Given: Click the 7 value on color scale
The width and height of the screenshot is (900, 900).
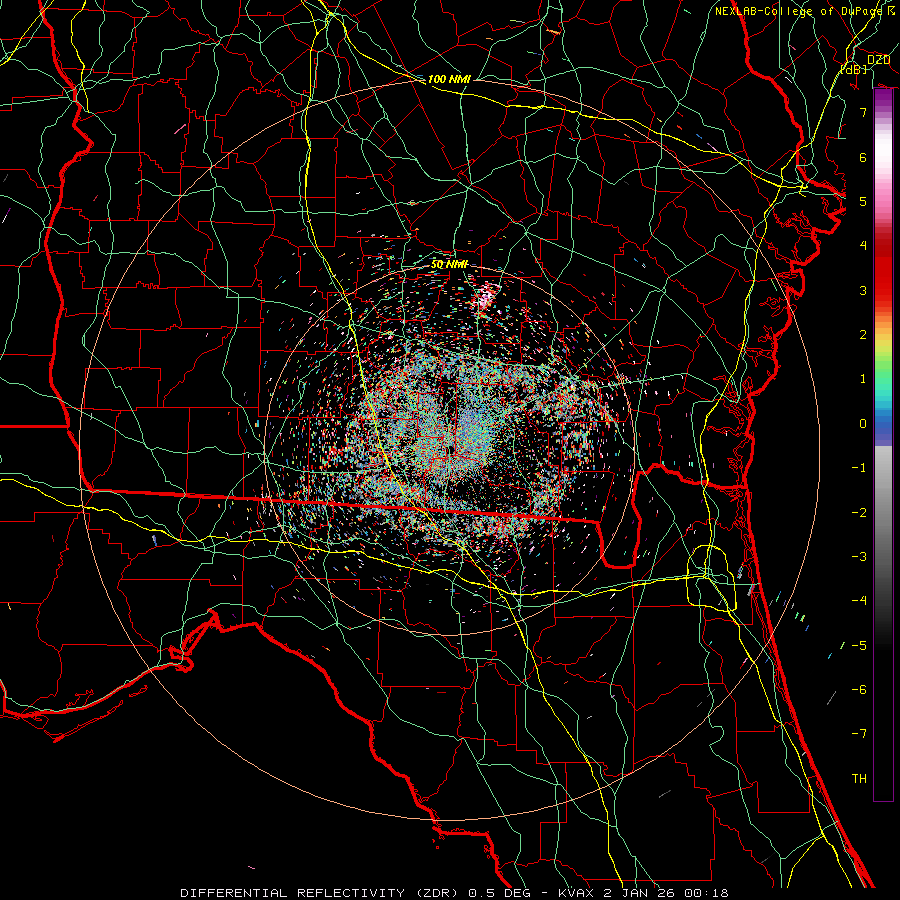Looking at the screenshot, I should (x=863, y=112).
